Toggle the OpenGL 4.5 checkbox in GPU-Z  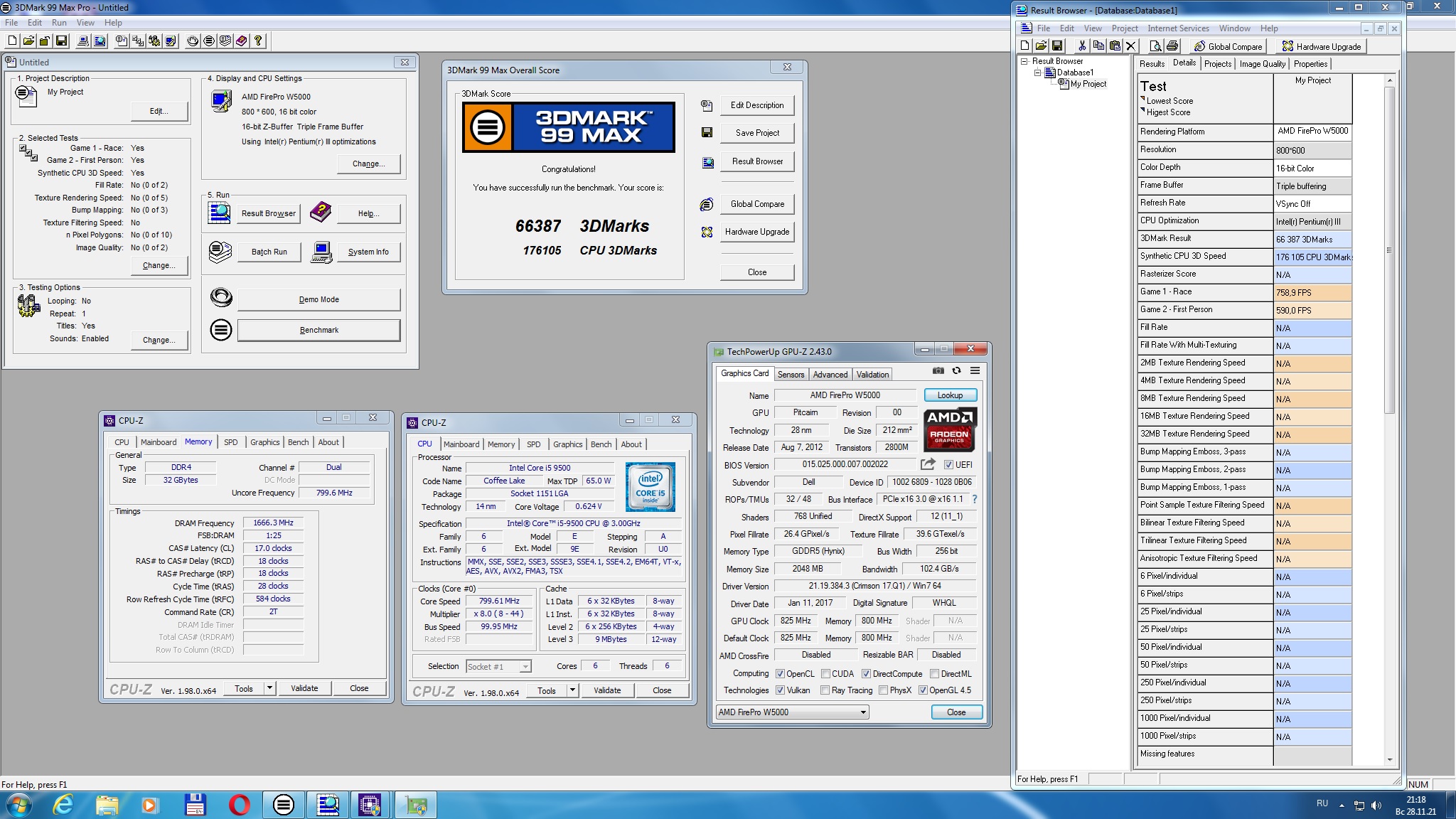click(923, 690)
